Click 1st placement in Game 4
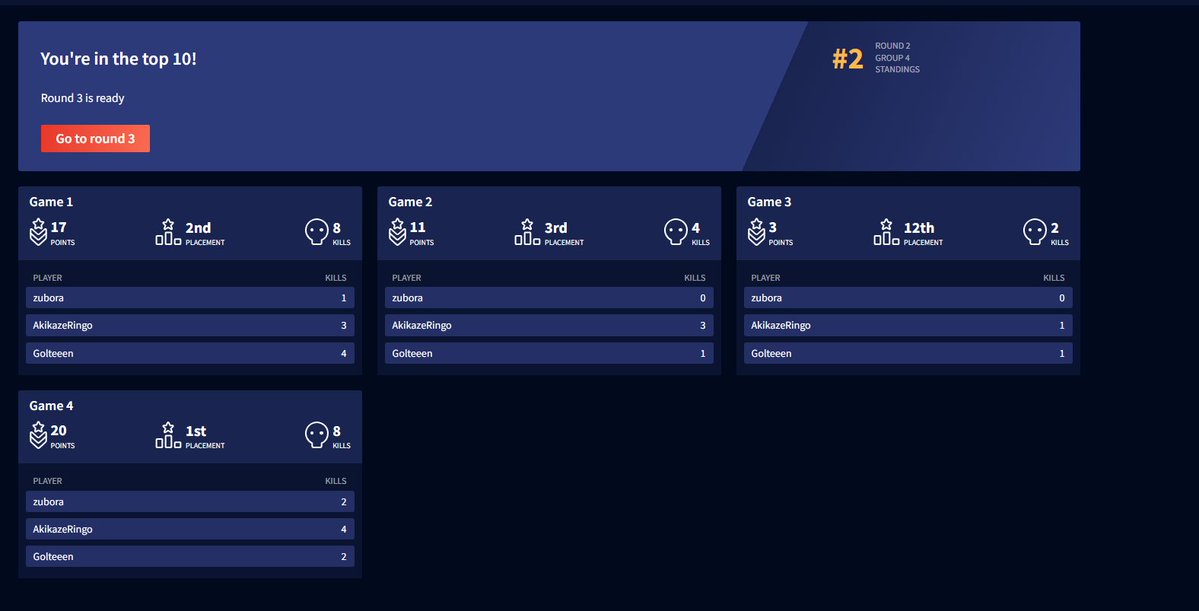Viewport: 1199px width, 611px height. (196, 431)
